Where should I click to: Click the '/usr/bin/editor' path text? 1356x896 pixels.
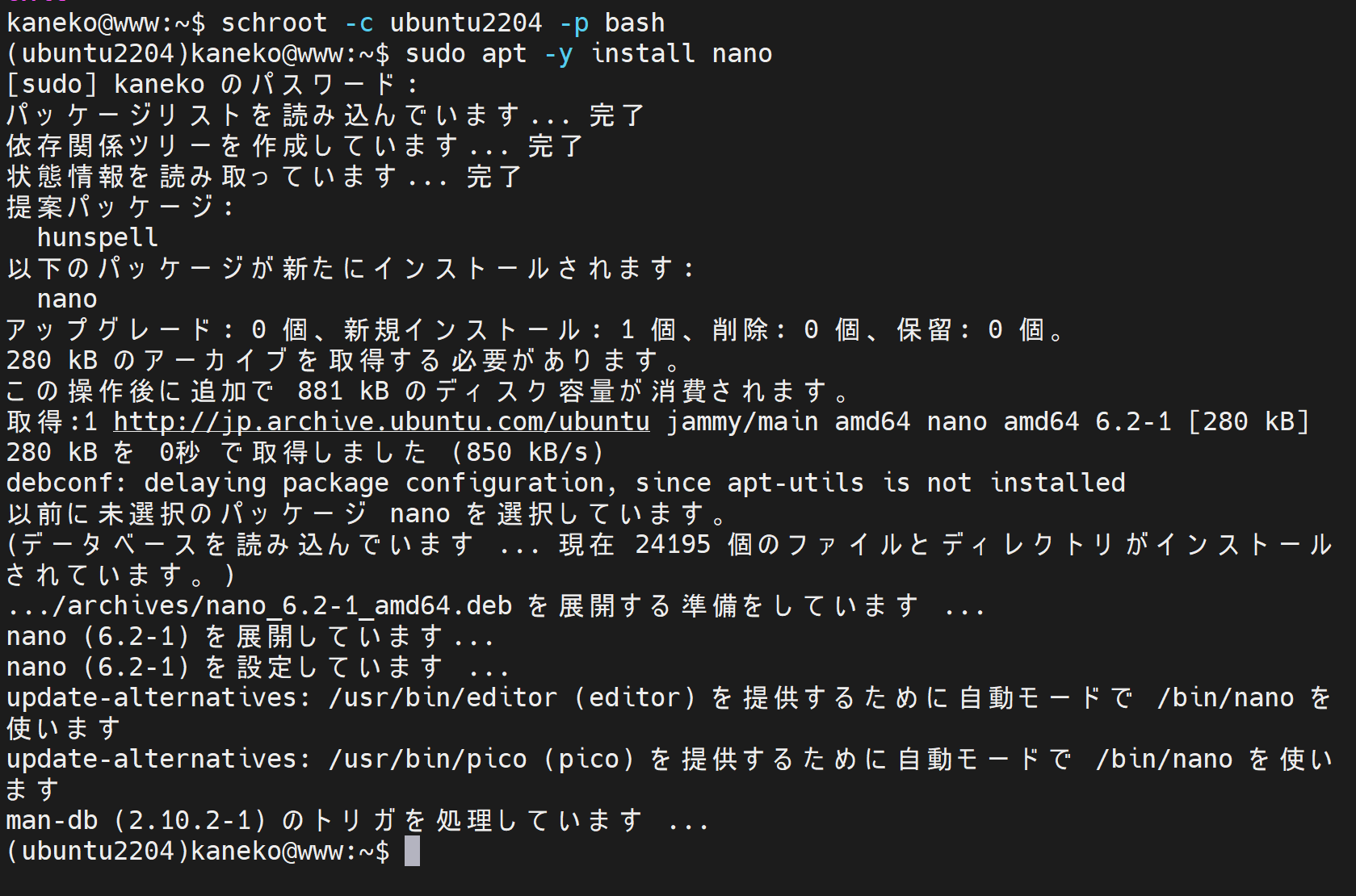tap(443, 698)
